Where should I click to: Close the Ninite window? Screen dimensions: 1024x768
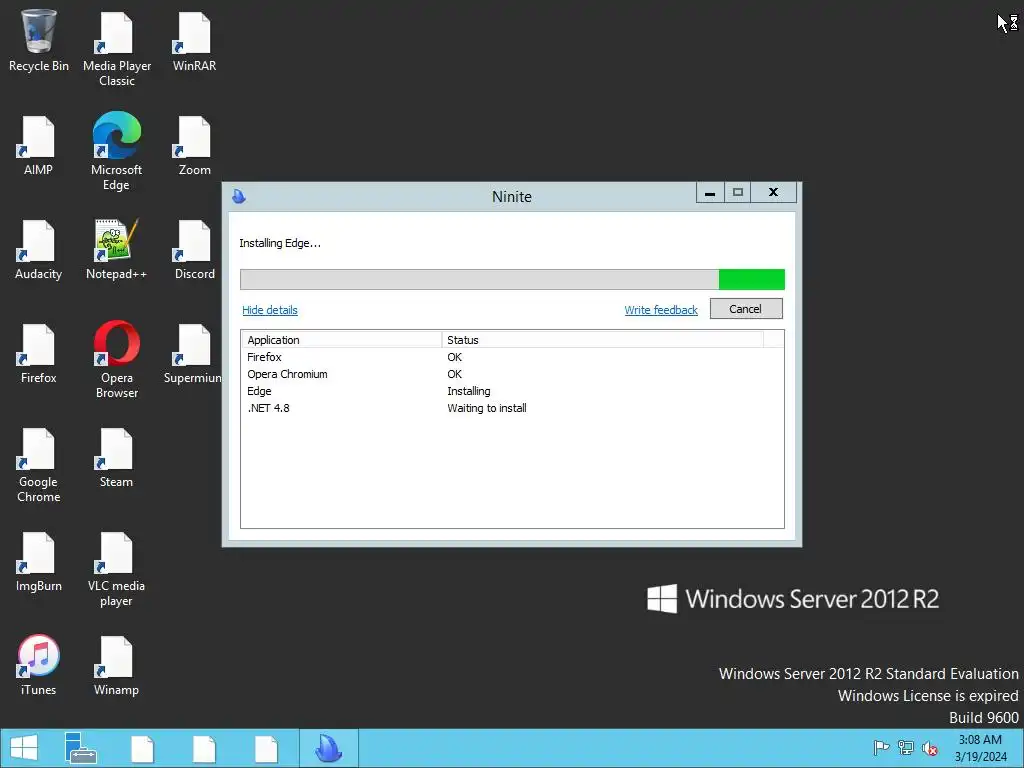point(773,193)
